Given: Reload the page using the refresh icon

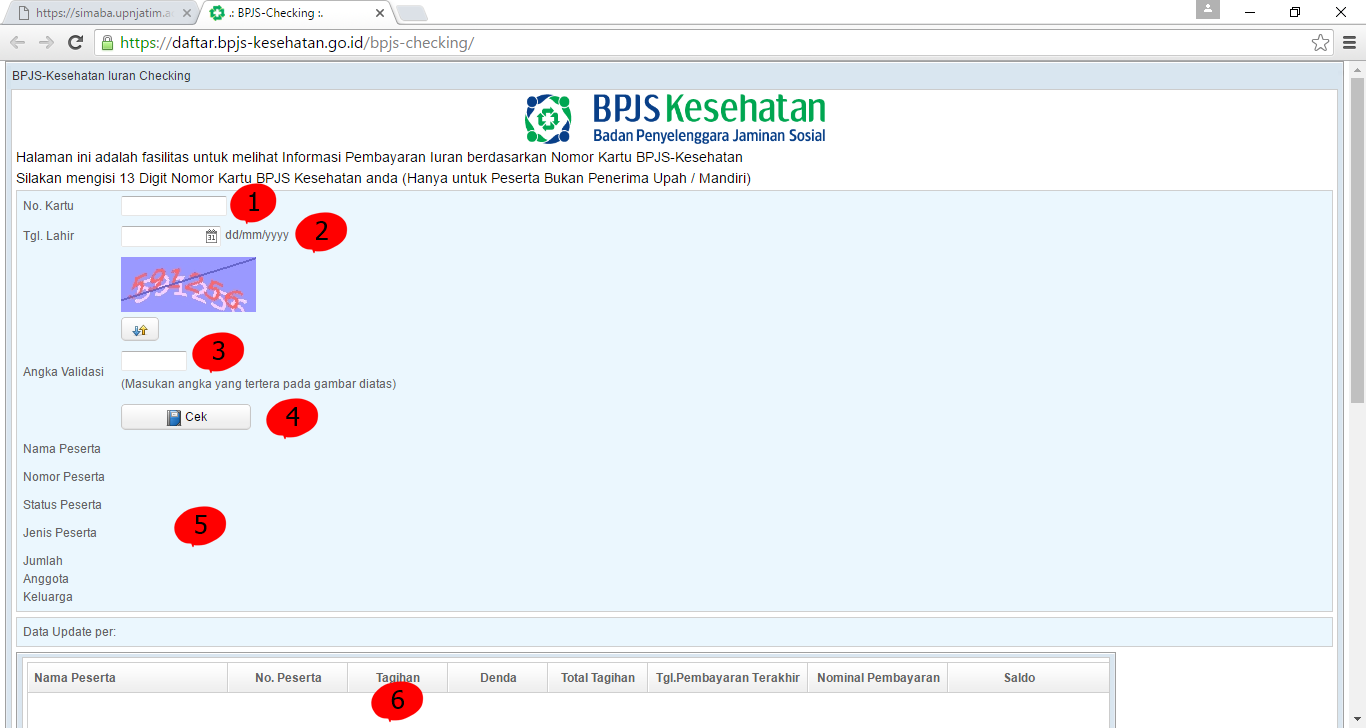Looking at the screenshot, I should click(x=75, y=42).
